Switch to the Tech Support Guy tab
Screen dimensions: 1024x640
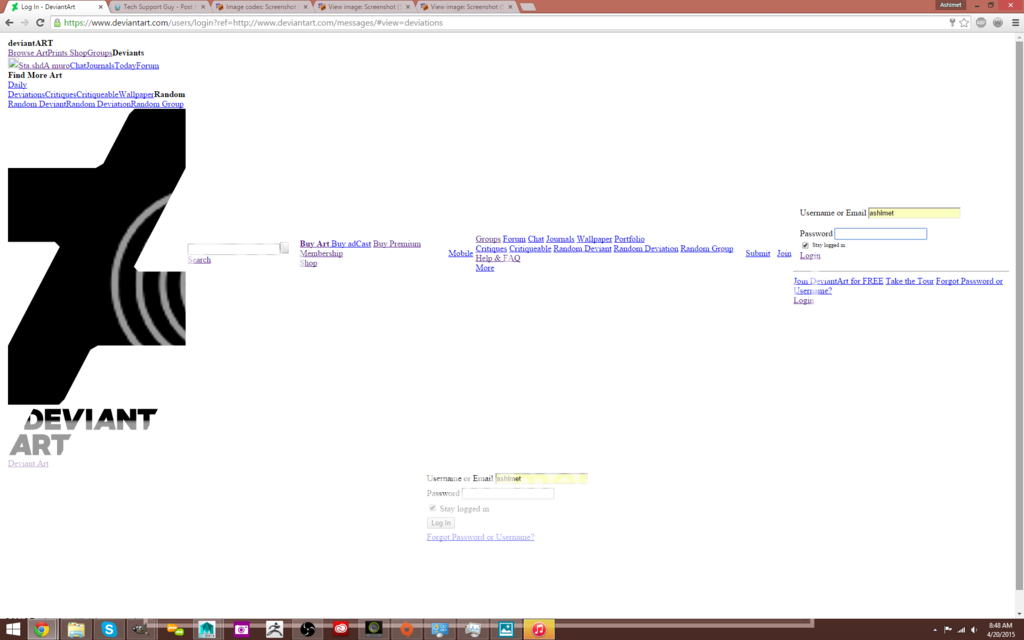coord(160,5)
